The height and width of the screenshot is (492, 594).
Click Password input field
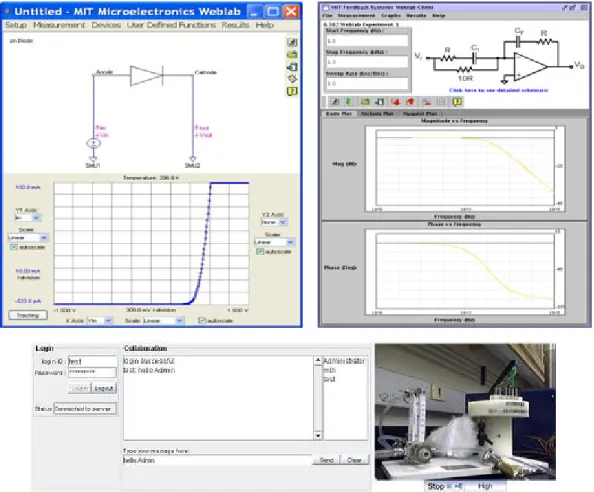pos(92,372)
